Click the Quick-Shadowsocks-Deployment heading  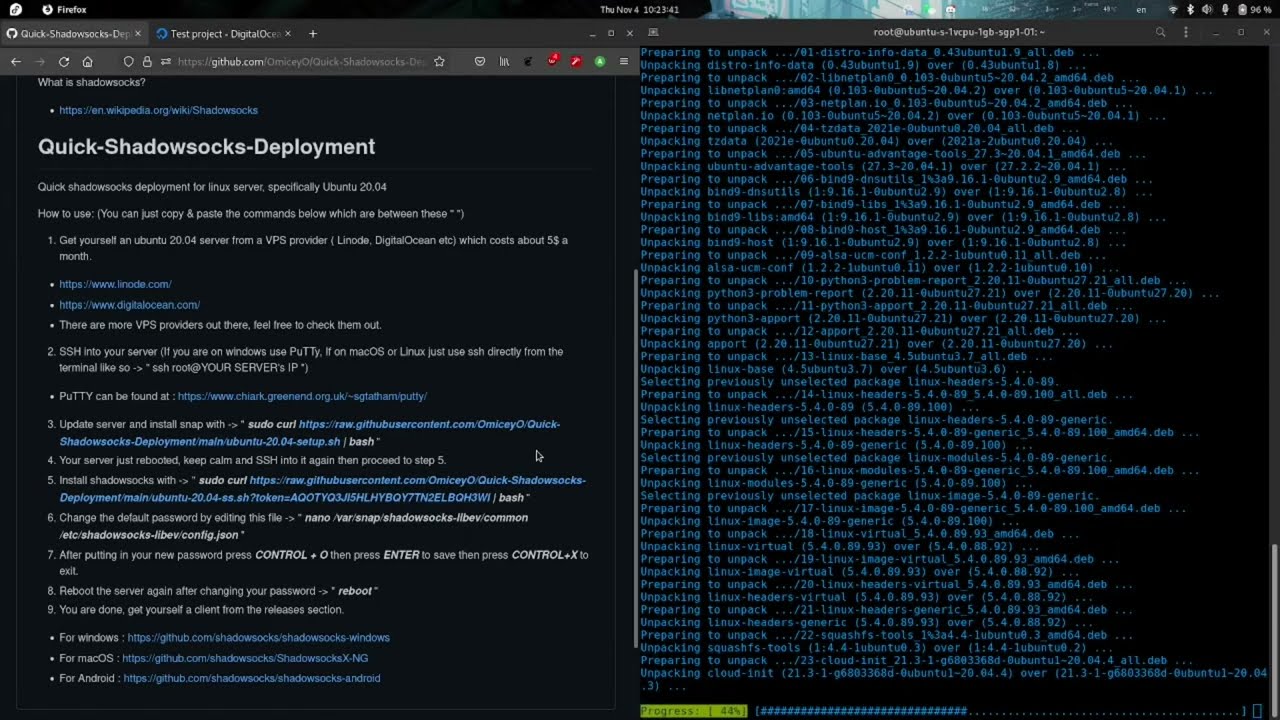[x=206, y=147]
